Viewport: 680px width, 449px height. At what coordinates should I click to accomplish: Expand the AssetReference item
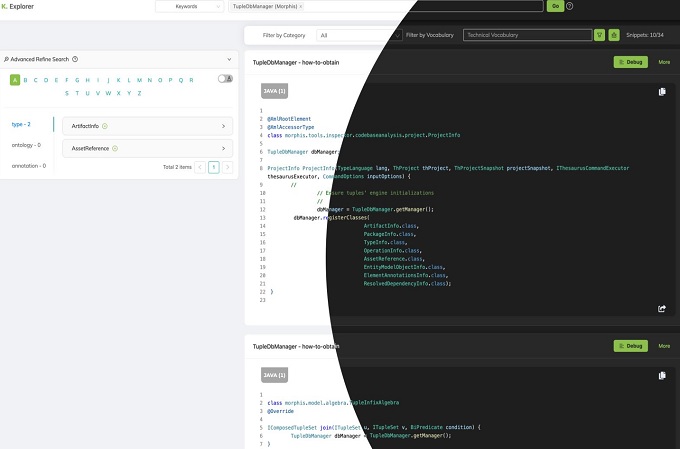pos(222,148)
